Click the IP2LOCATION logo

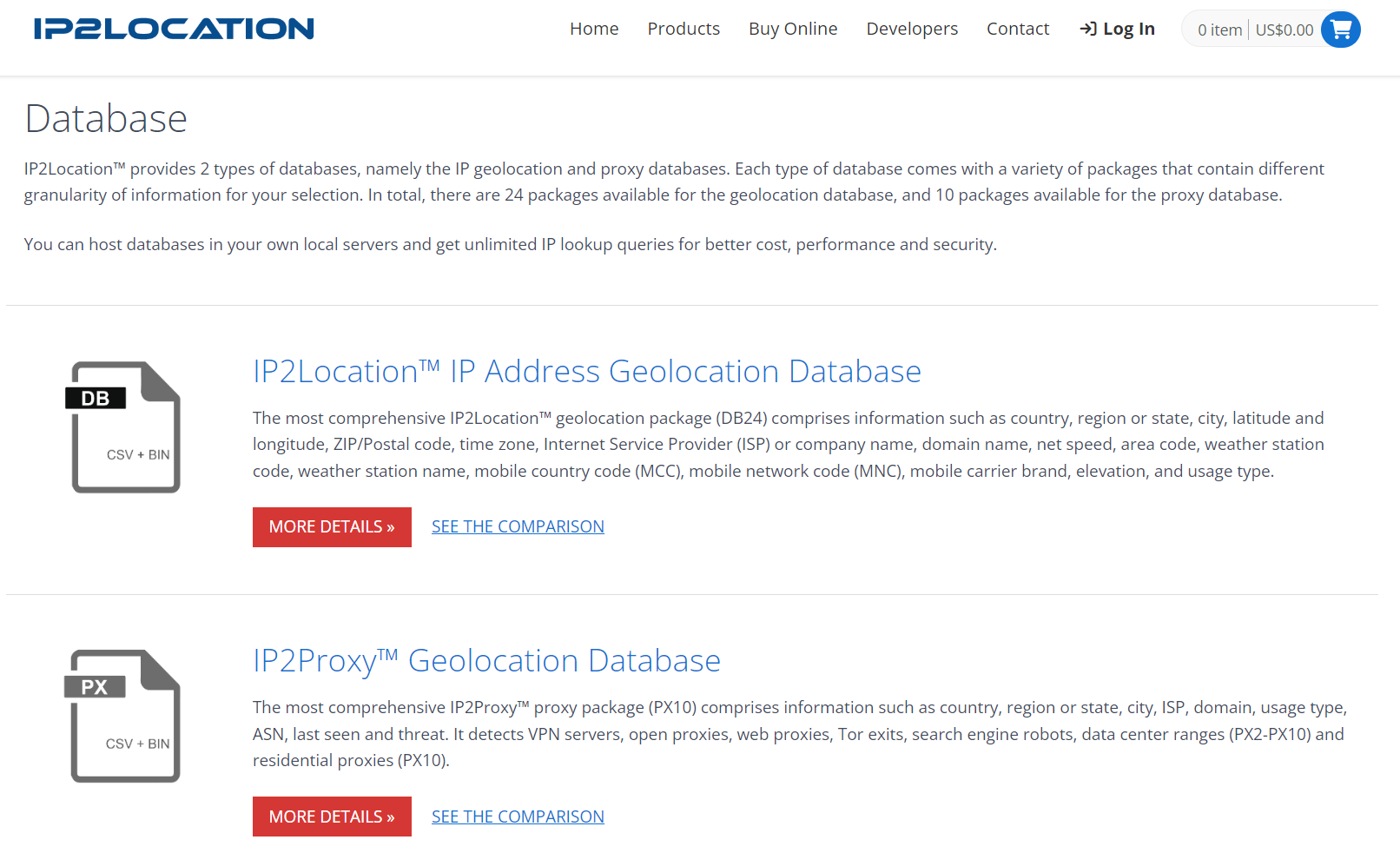(172, 28)
